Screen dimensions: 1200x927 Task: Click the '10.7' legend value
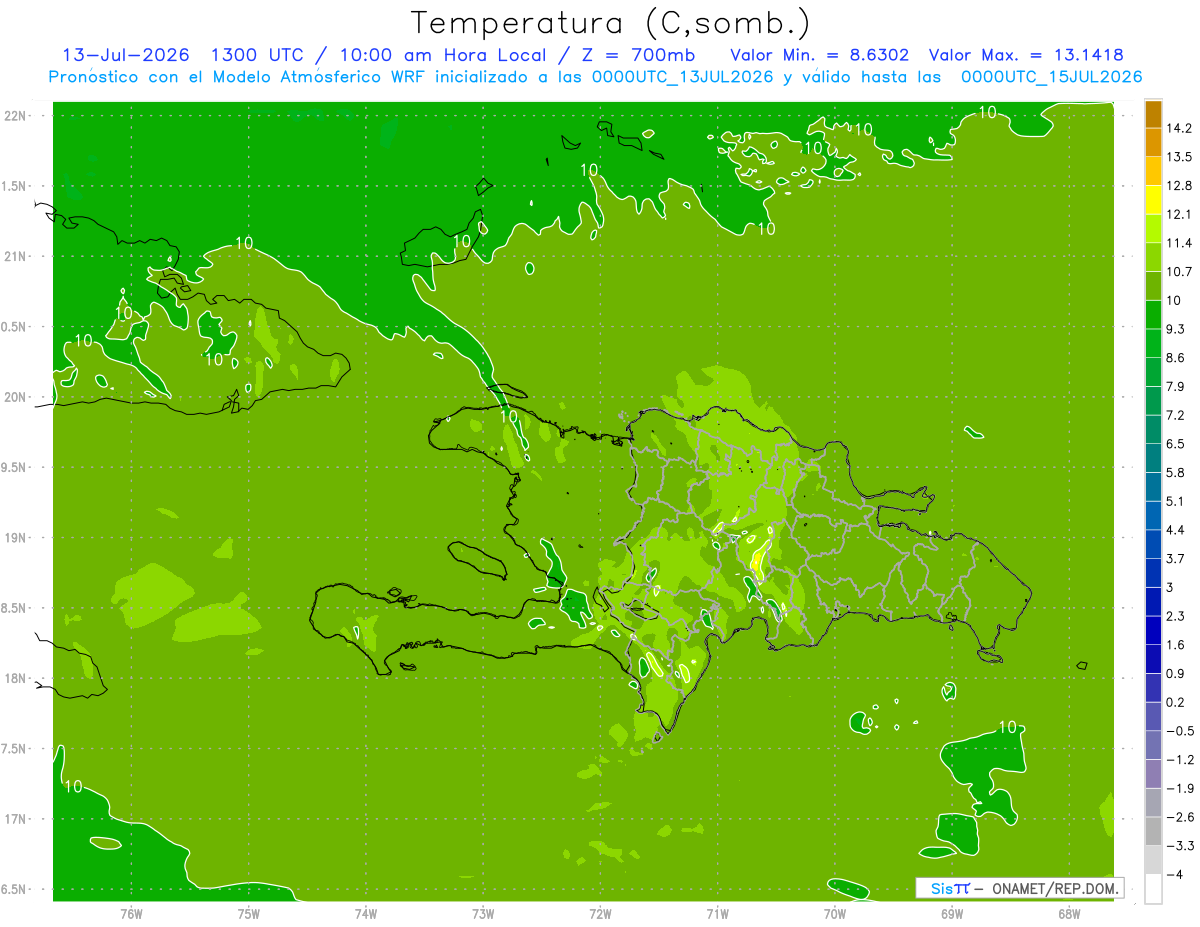1179,271
